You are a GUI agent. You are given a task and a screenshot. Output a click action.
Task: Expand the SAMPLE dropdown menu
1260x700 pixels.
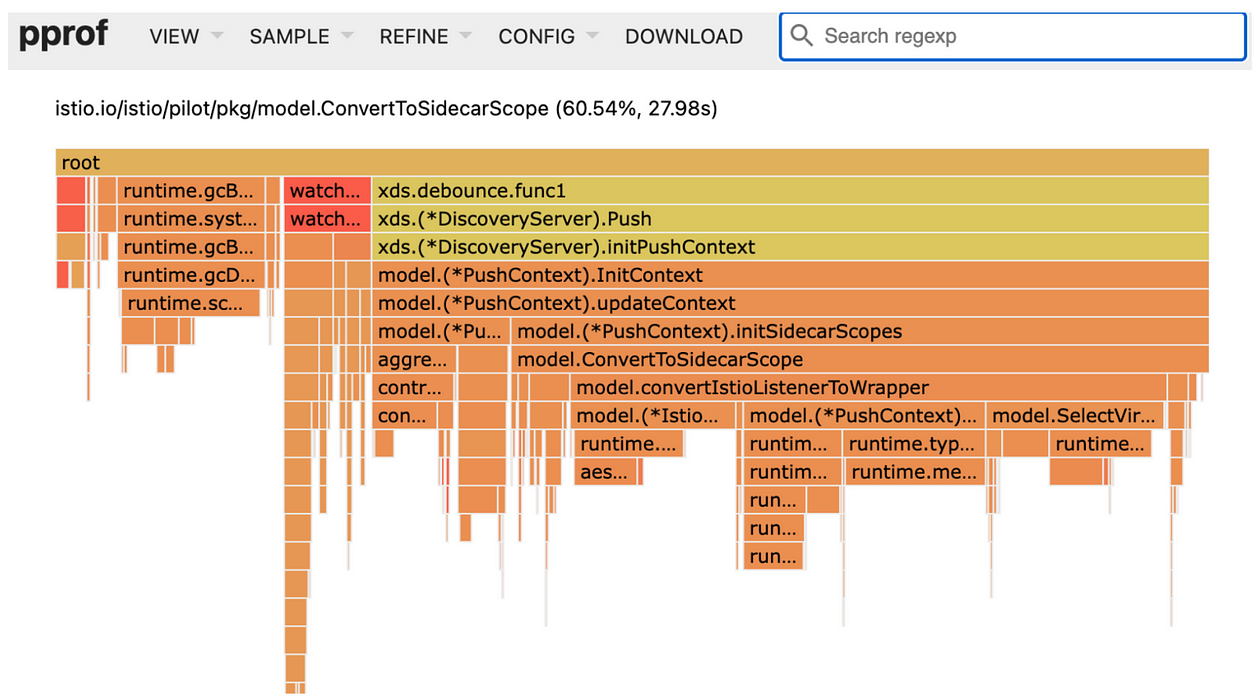coord(301,37)
